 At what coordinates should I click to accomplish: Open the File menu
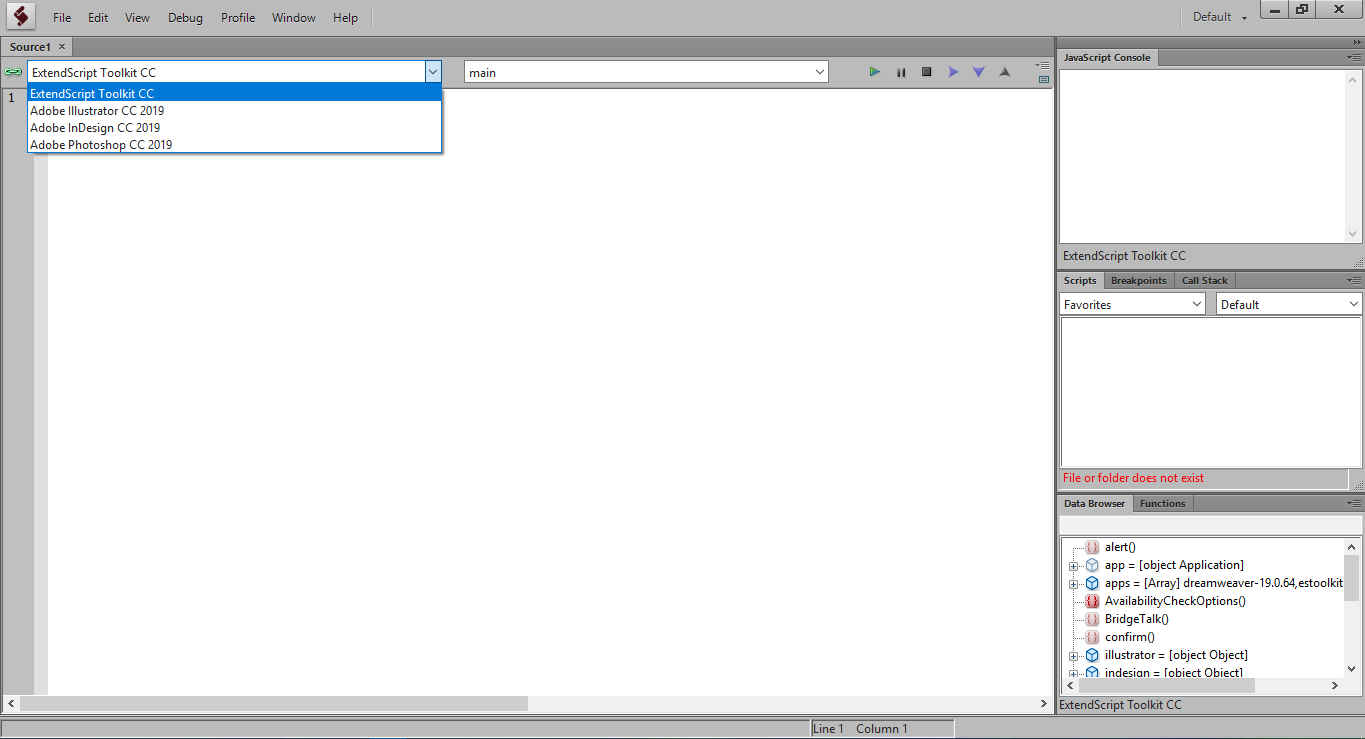pos(62,17)
